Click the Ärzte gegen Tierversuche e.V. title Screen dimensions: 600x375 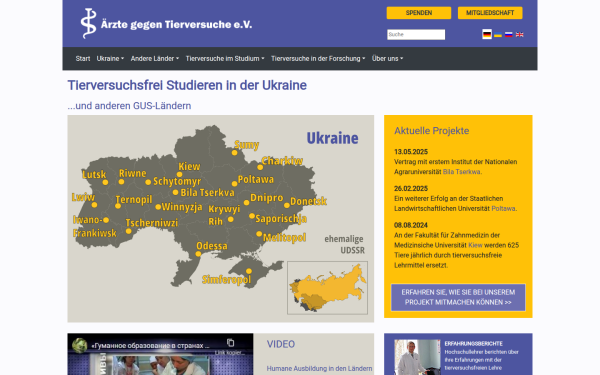176,24
